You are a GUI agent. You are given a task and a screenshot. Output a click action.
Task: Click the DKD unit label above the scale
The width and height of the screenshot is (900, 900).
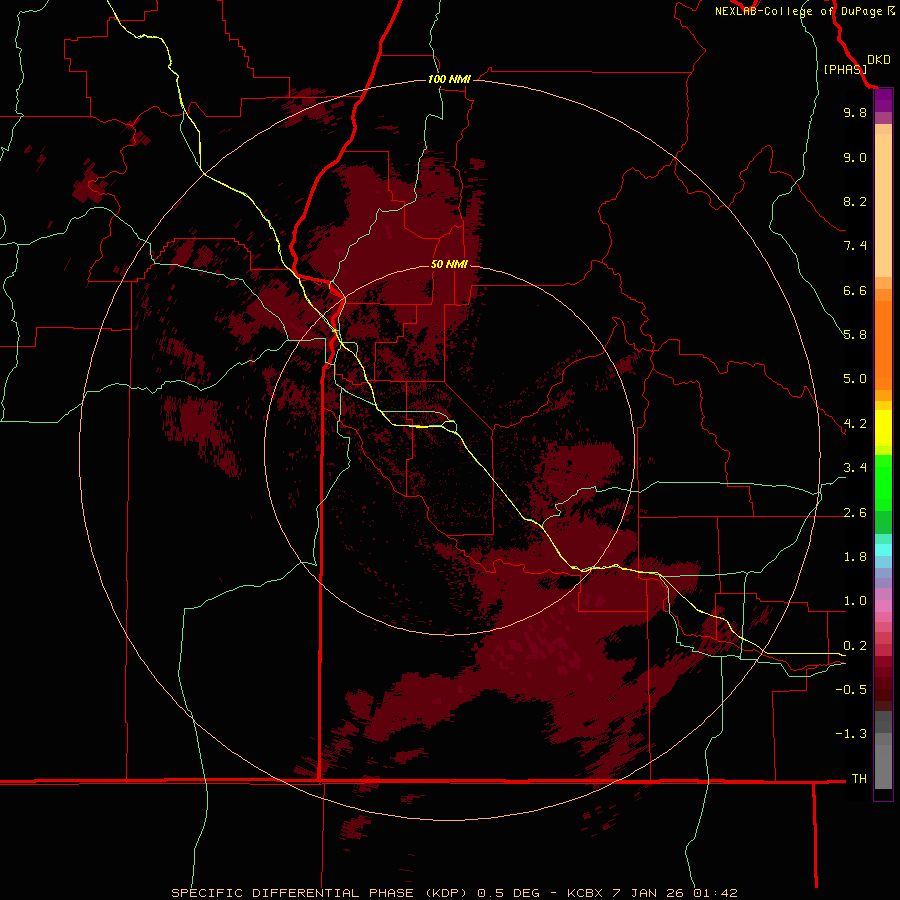(x=879, y=60)
